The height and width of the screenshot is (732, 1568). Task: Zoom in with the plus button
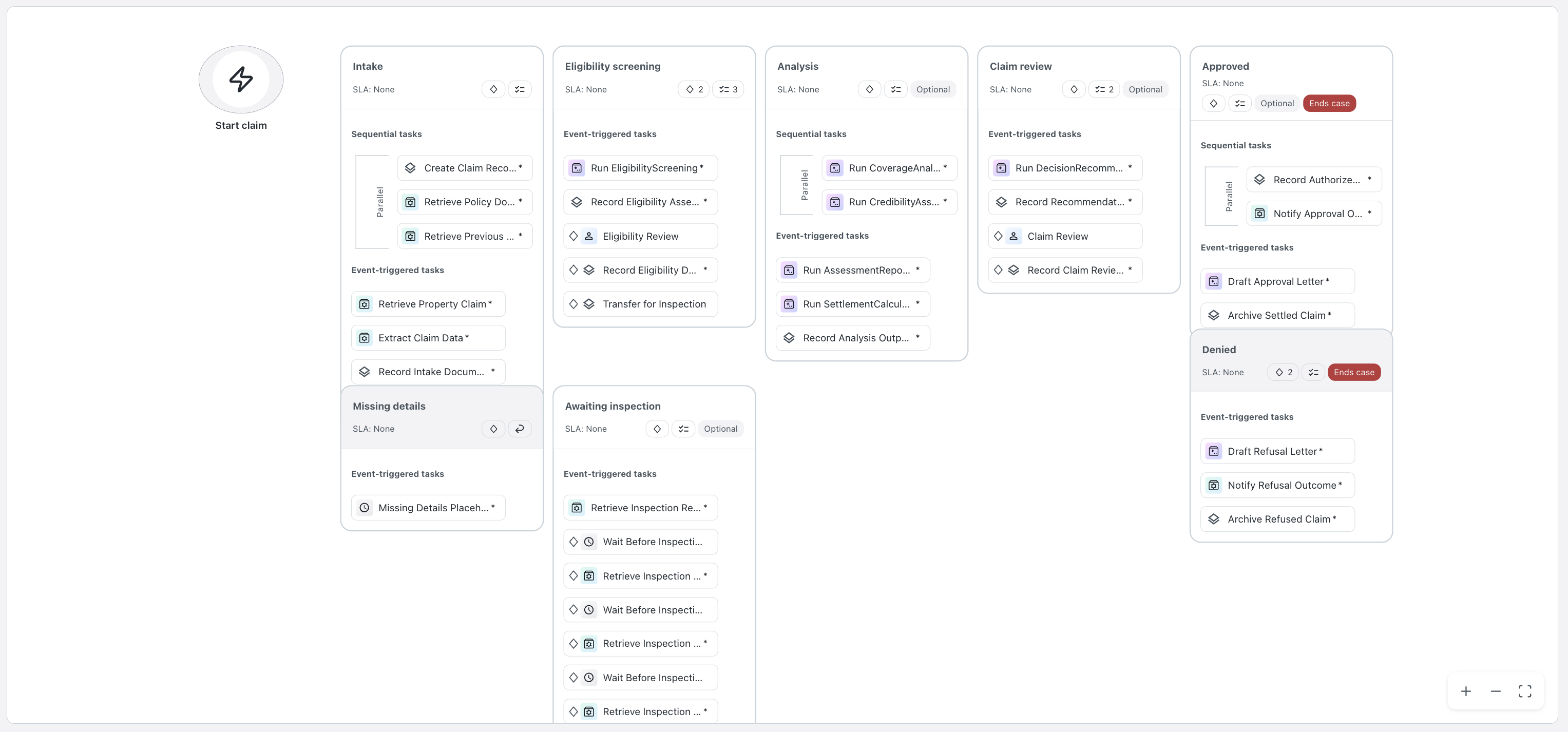coord(1466,691)
